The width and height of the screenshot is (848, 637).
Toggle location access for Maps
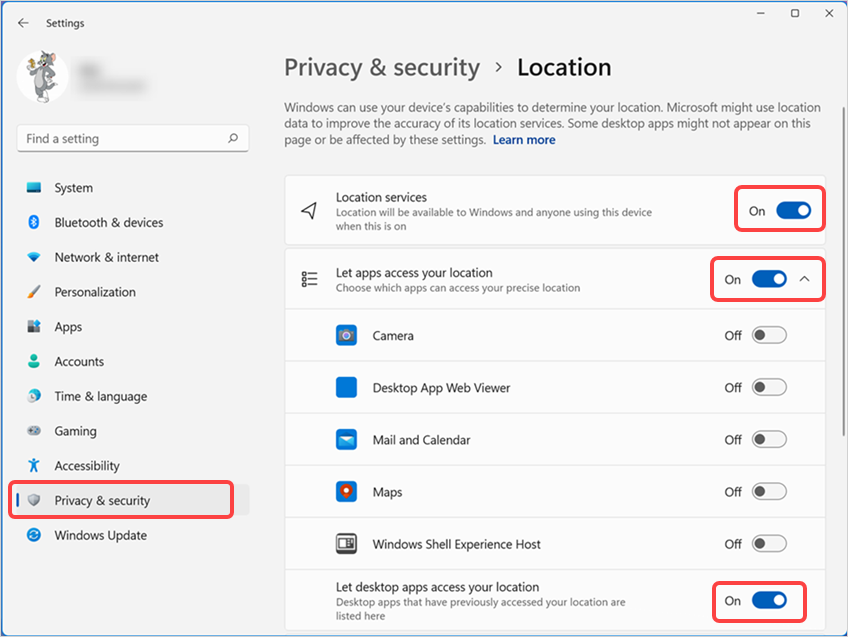769,492
